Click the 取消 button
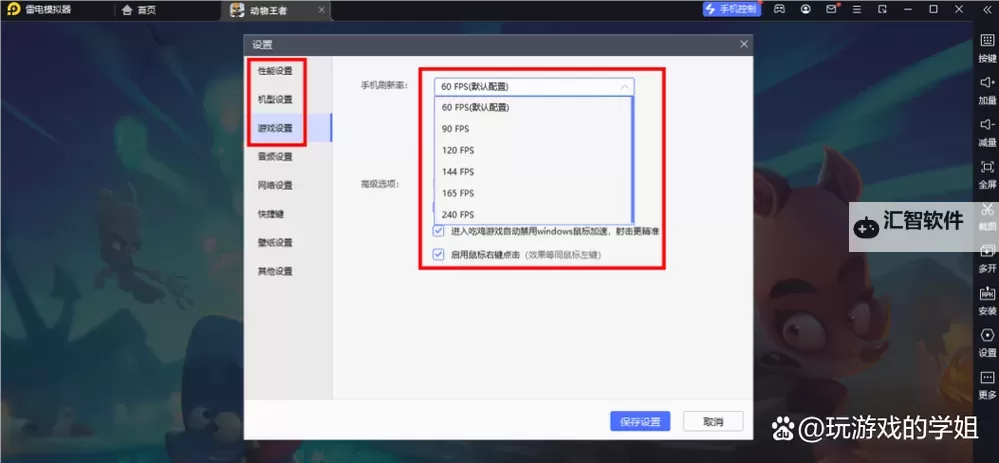 point(713,422)
